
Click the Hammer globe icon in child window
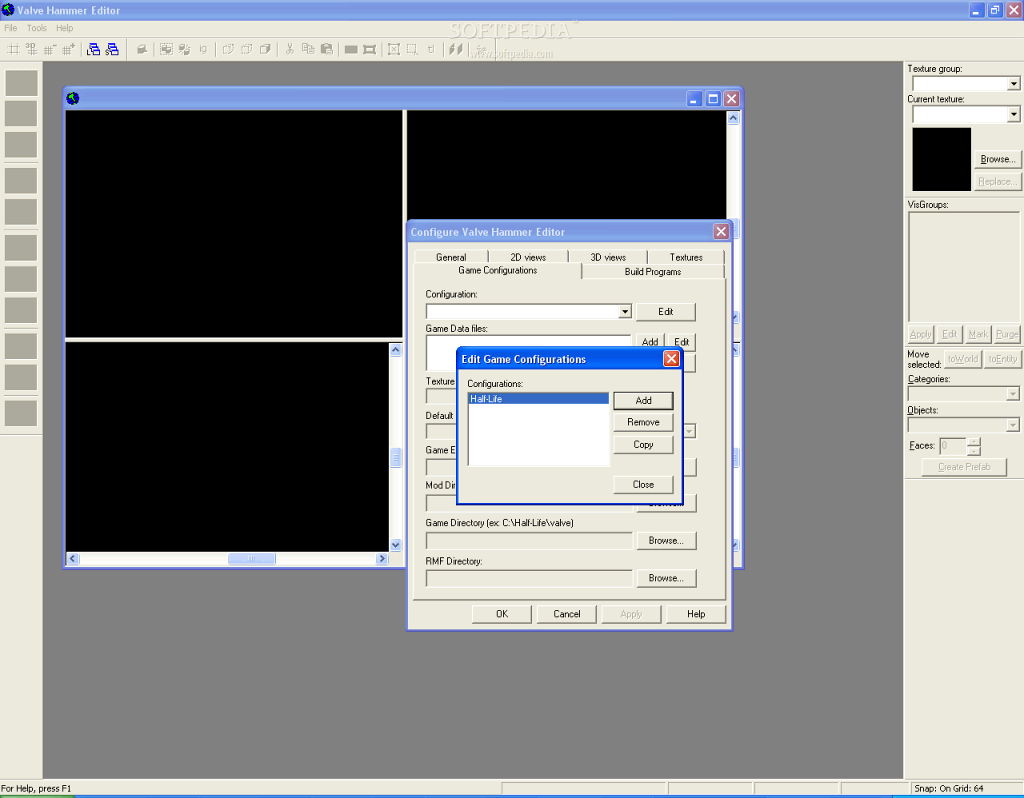pyautogui.click(x=72, y=98)
